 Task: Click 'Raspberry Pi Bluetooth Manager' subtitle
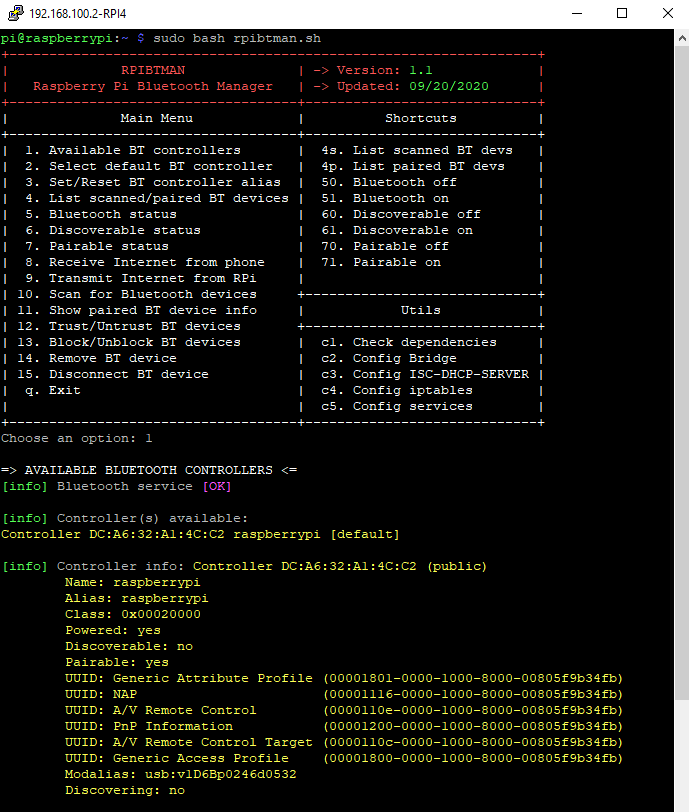(153, 86)
